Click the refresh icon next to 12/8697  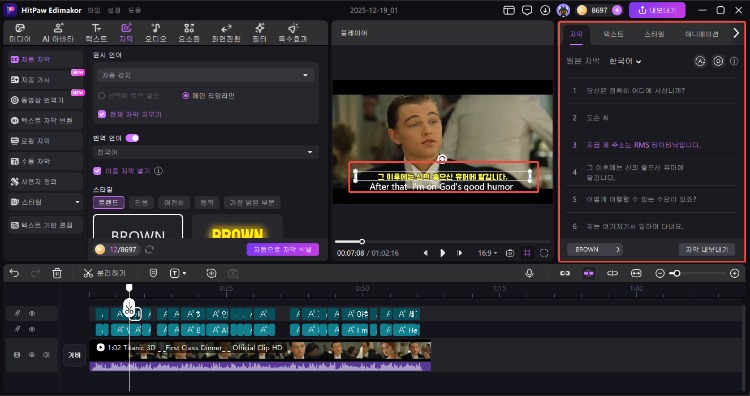(149, 249)
